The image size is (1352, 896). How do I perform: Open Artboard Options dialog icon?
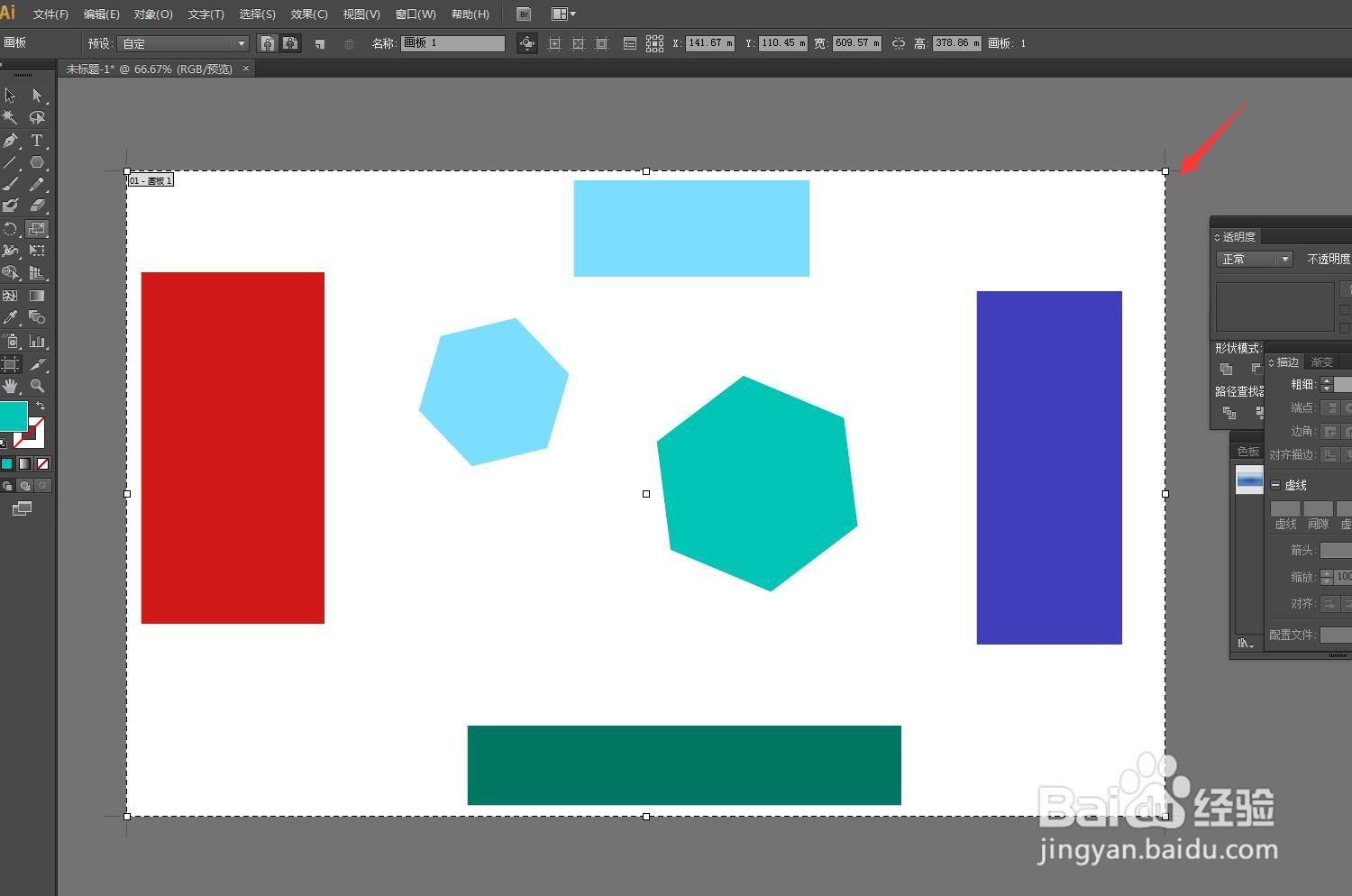(x=630, y=43)
